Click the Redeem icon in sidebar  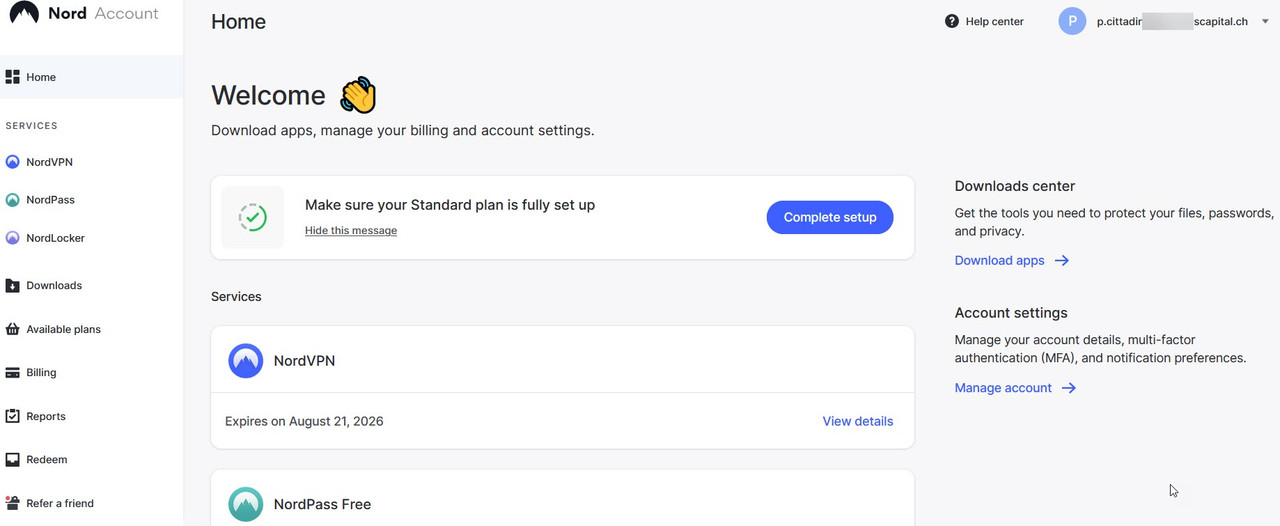click(x=13, y=460)
